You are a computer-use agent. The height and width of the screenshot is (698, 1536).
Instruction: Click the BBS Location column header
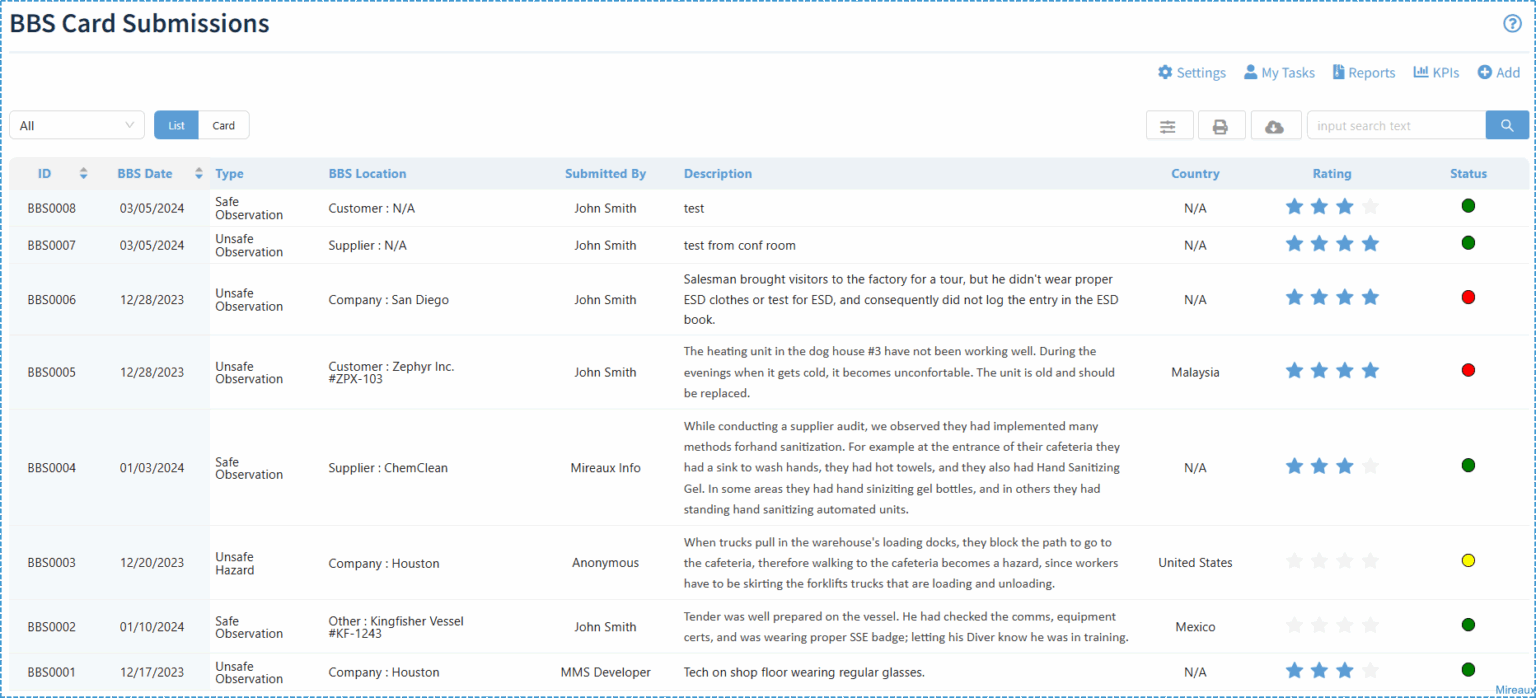point(367,174)
